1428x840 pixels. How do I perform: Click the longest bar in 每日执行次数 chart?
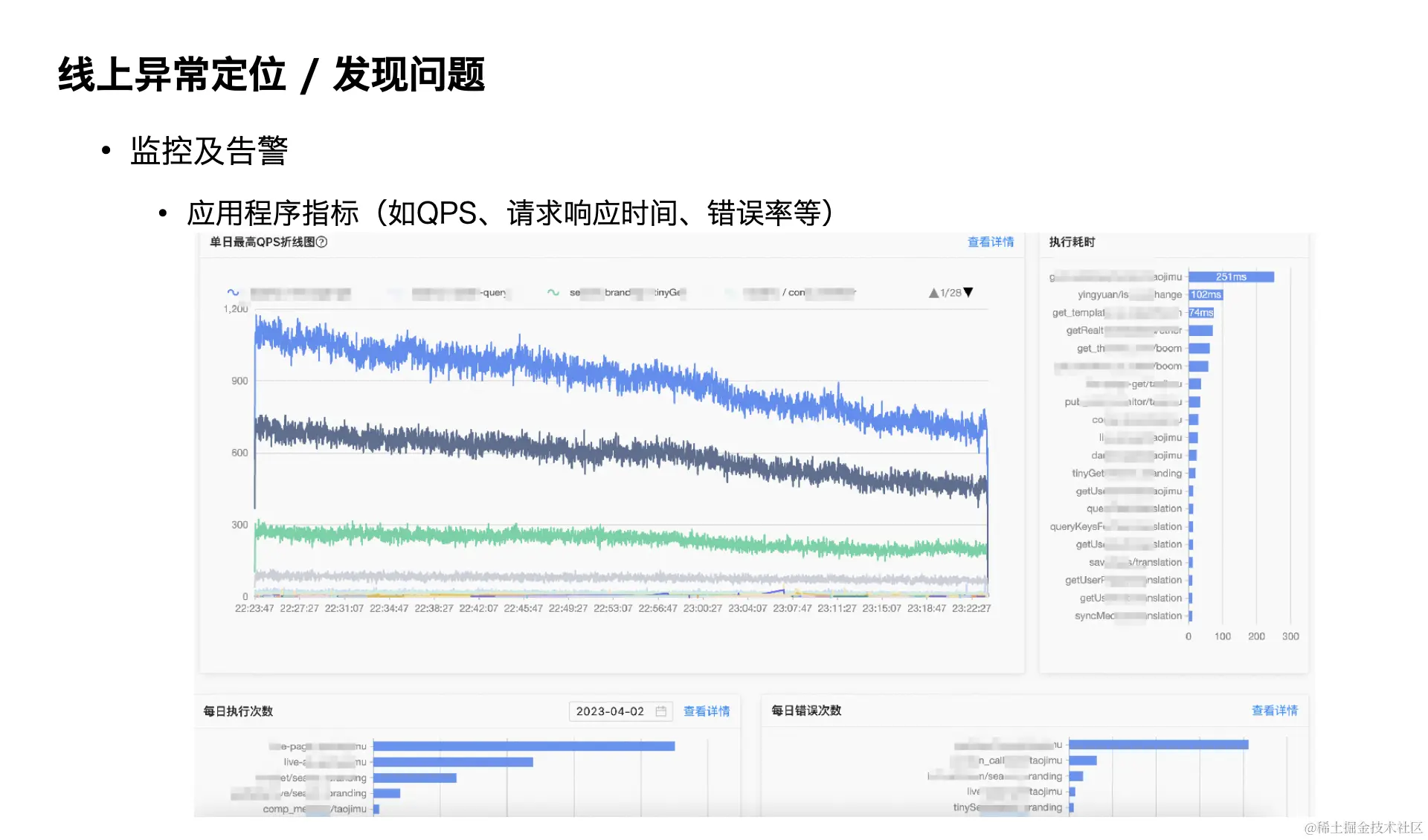[x=524, y=746]
